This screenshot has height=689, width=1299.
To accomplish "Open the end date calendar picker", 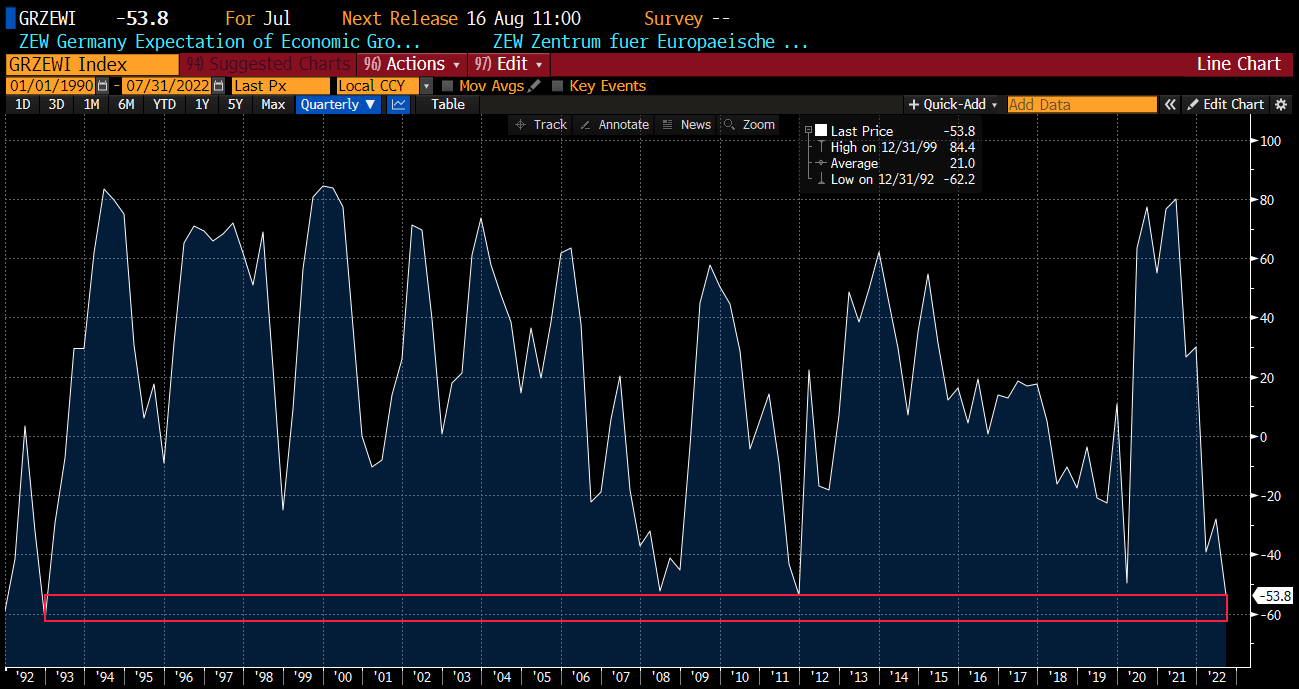I will [x=218, y=86].
